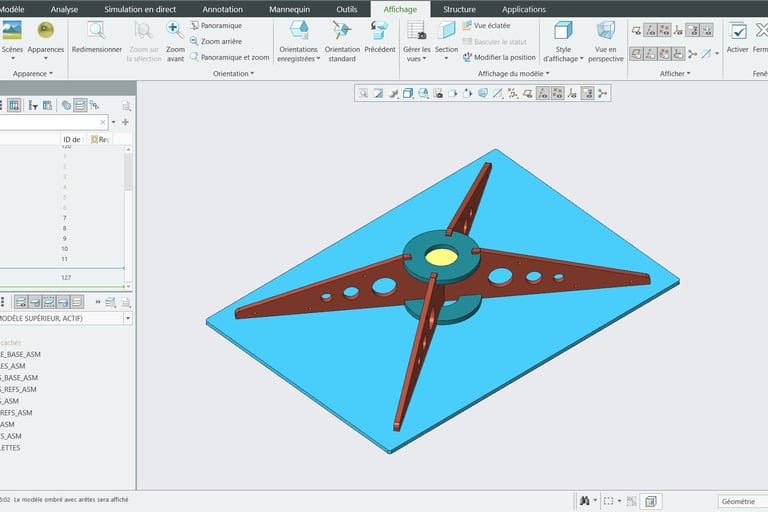Screen dimensions: 768x512
Task: Toggle point display in graphics toolbar
Action: pos(557,93)
